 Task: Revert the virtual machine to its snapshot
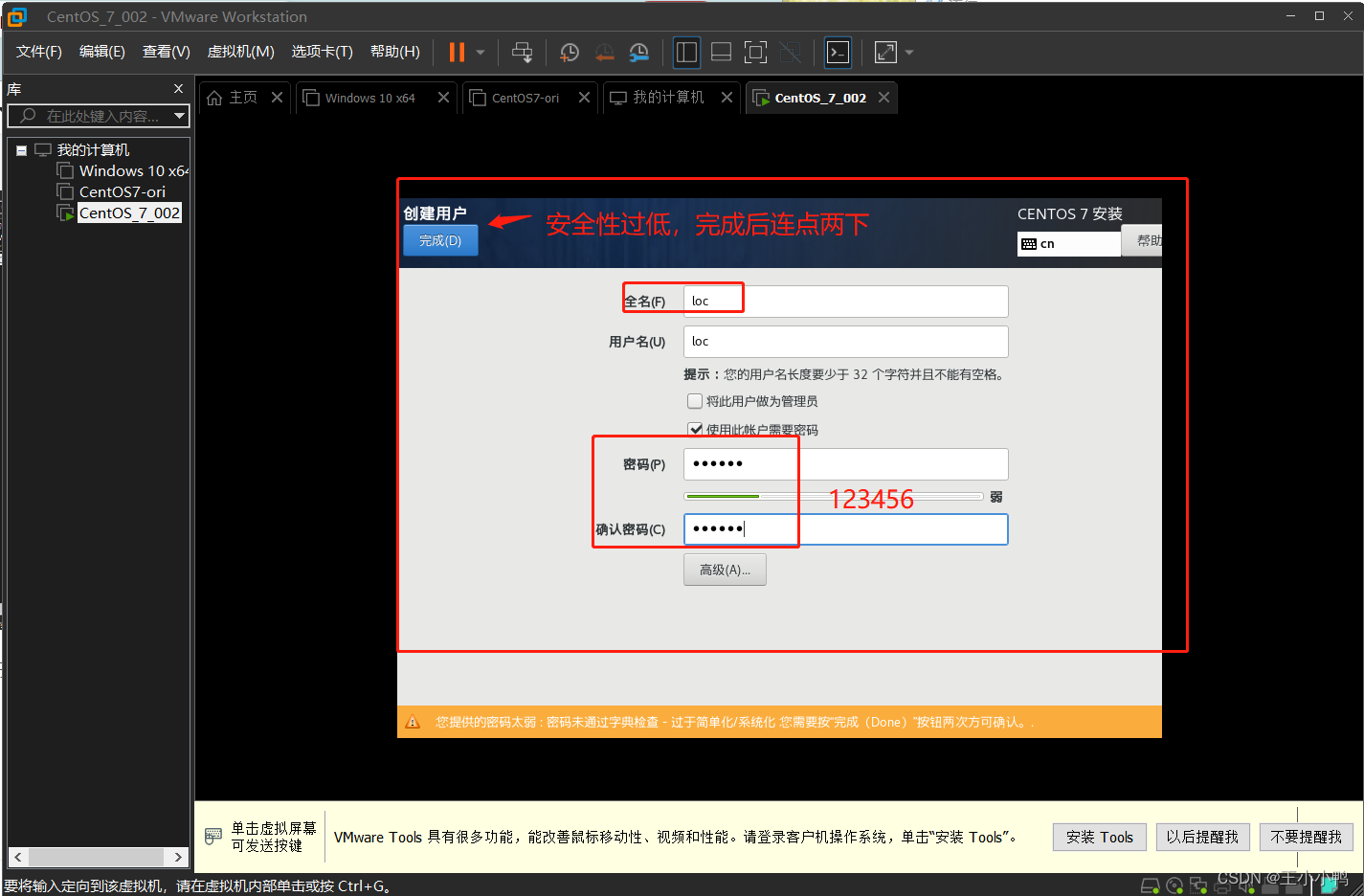(605, 53)
